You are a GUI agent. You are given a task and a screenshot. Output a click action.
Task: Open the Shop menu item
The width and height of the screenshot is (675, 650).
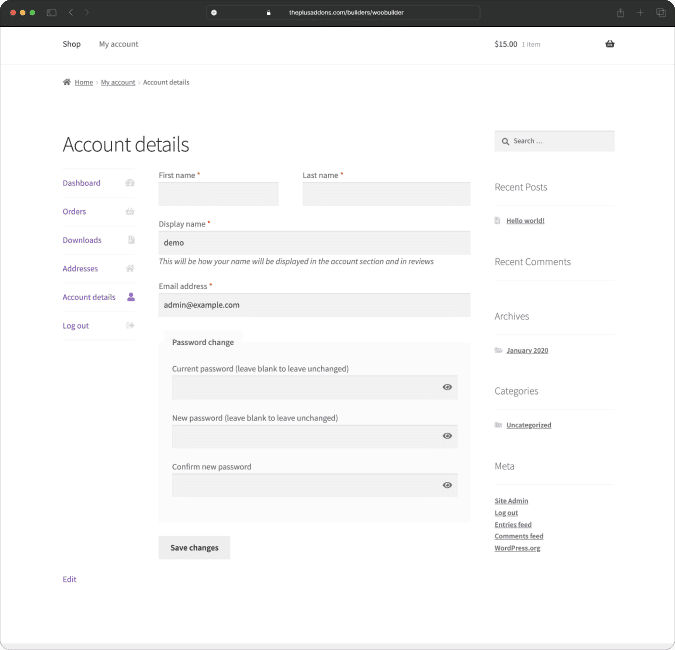point(71,44)
